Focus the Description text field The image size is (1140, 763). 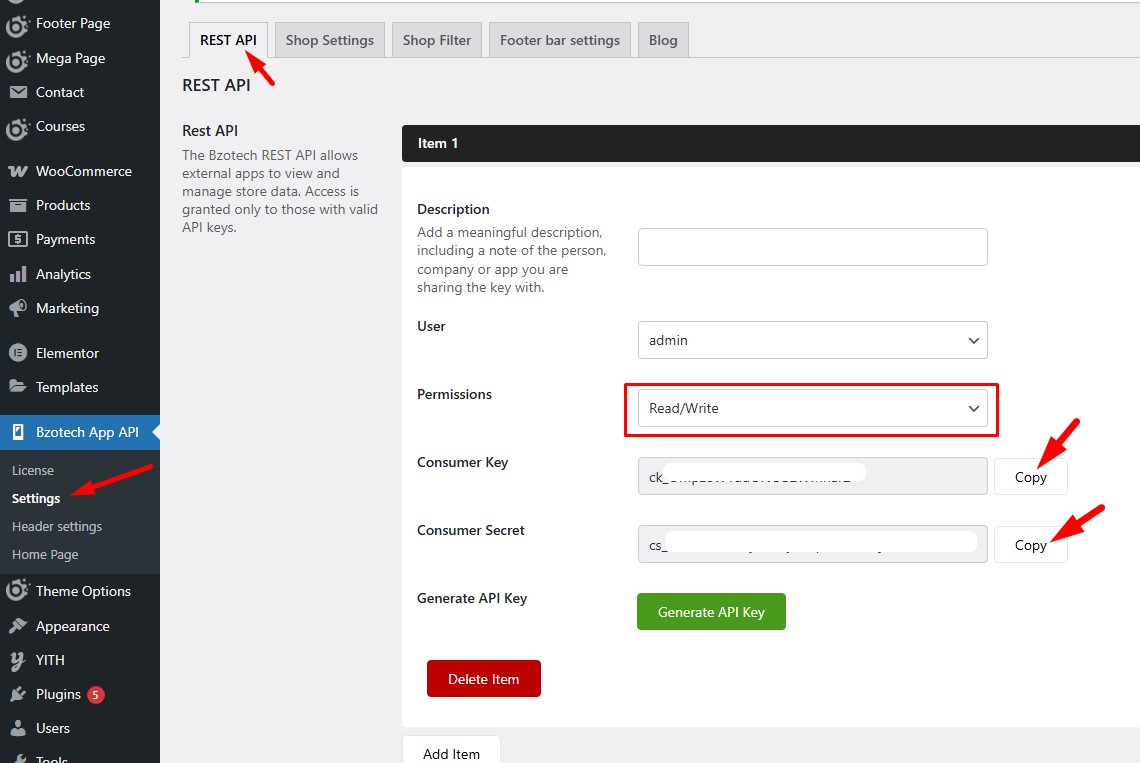tap(812, 247)
